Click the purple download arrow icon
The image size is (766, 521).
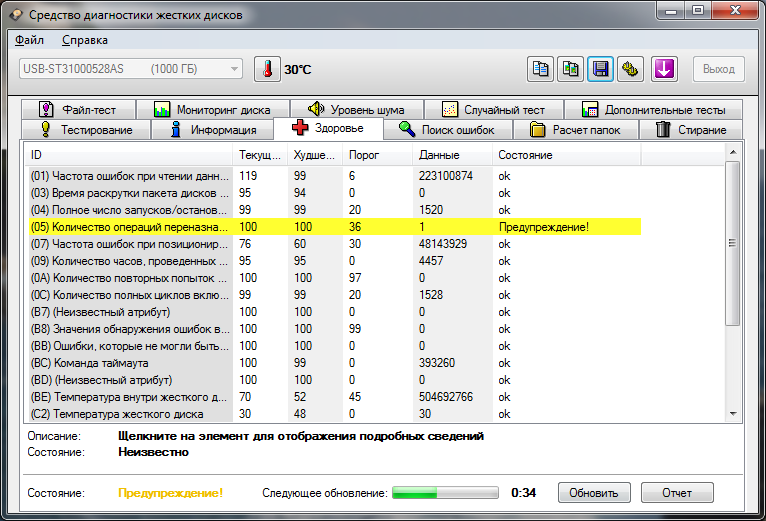click(x=665, y=69)
